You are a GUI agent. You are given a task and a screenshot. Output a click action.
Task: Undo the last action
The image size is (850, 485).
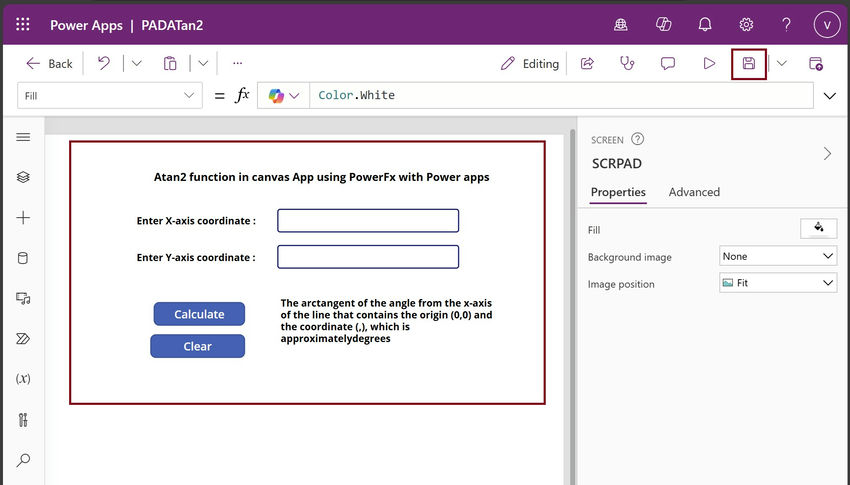(104, 63)
